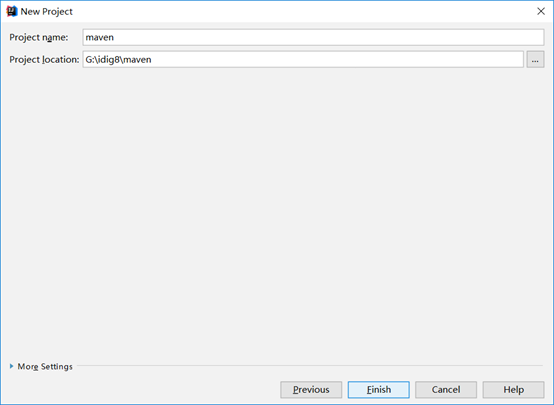Screen dimensions: 554x405
Task: Cancel the New Project dialog
Action: tap(446, 389)
